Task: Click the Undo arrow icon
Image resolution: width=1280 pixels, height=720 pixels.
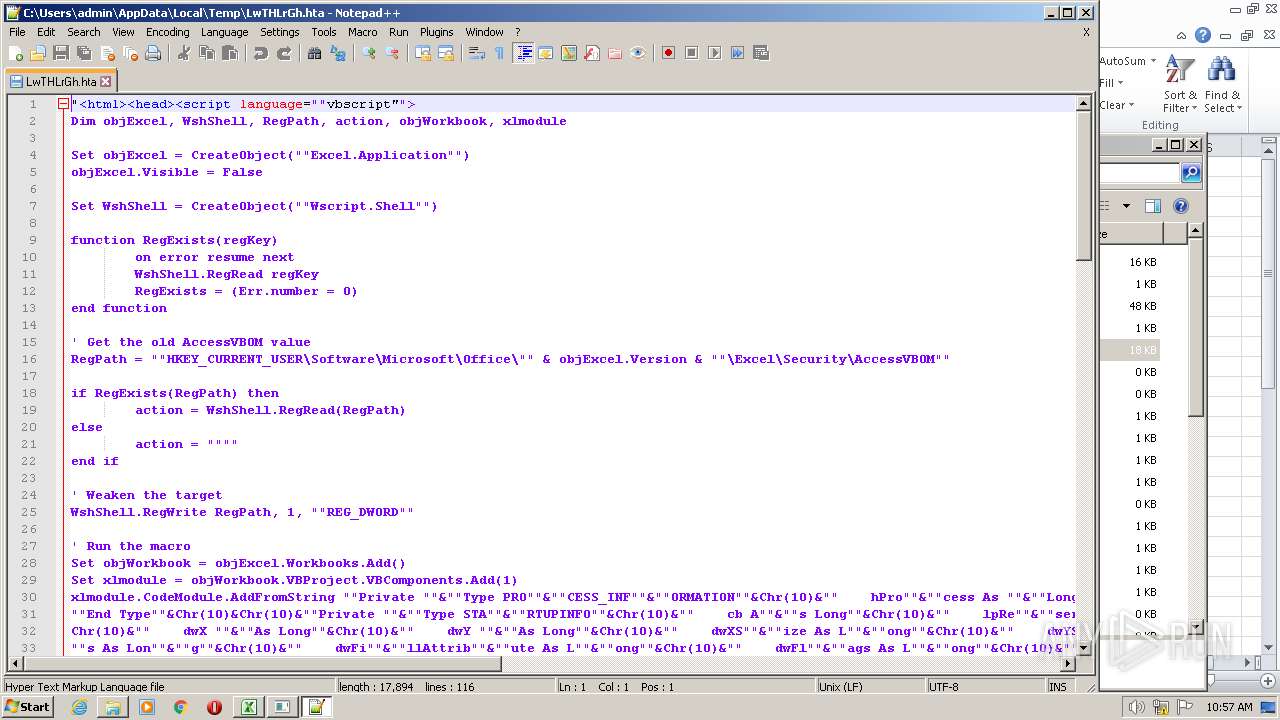Action: pos(261,53)
